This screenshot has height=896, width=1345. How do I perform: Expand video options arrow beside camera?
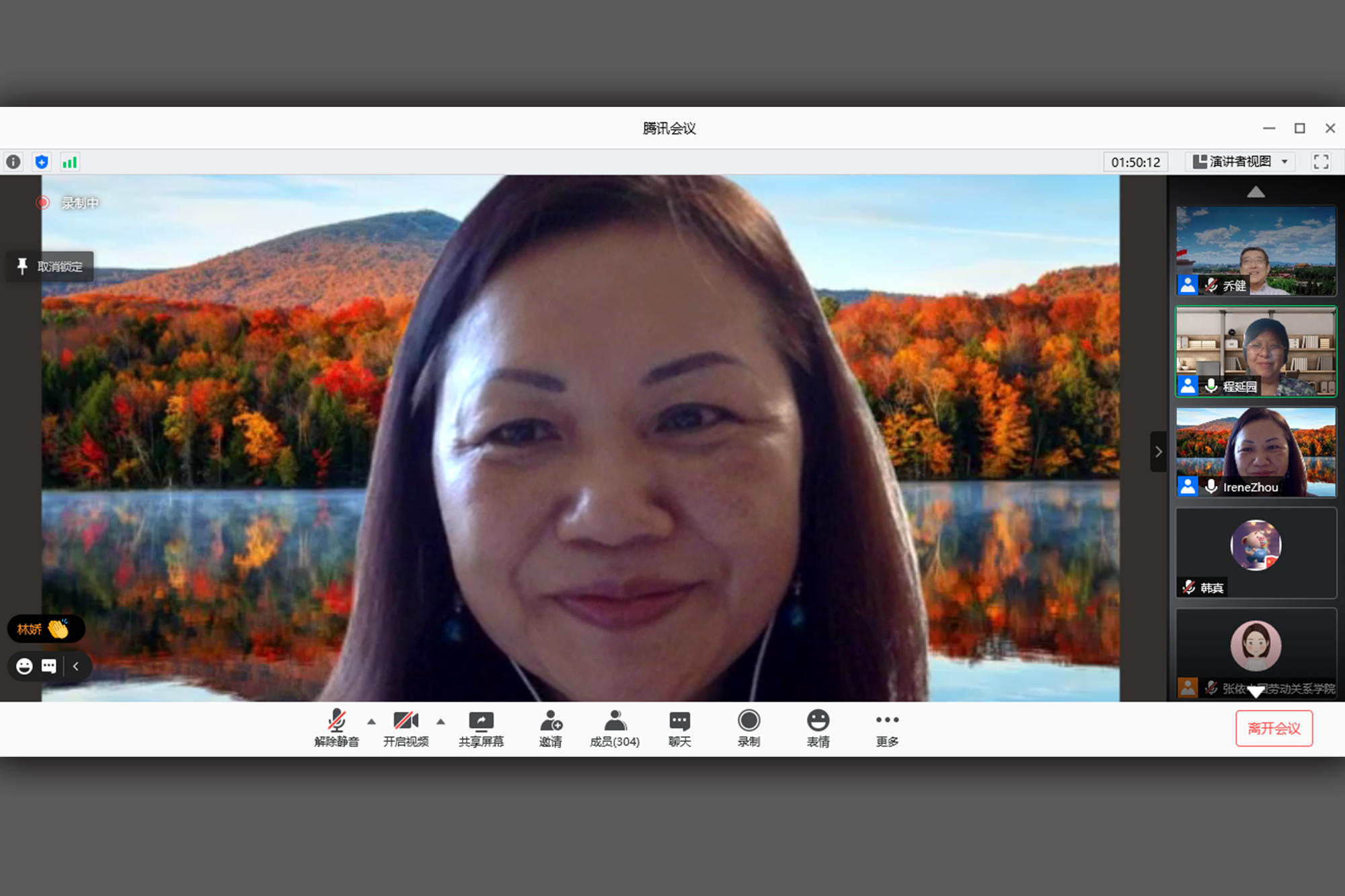[x=440, y=722]
